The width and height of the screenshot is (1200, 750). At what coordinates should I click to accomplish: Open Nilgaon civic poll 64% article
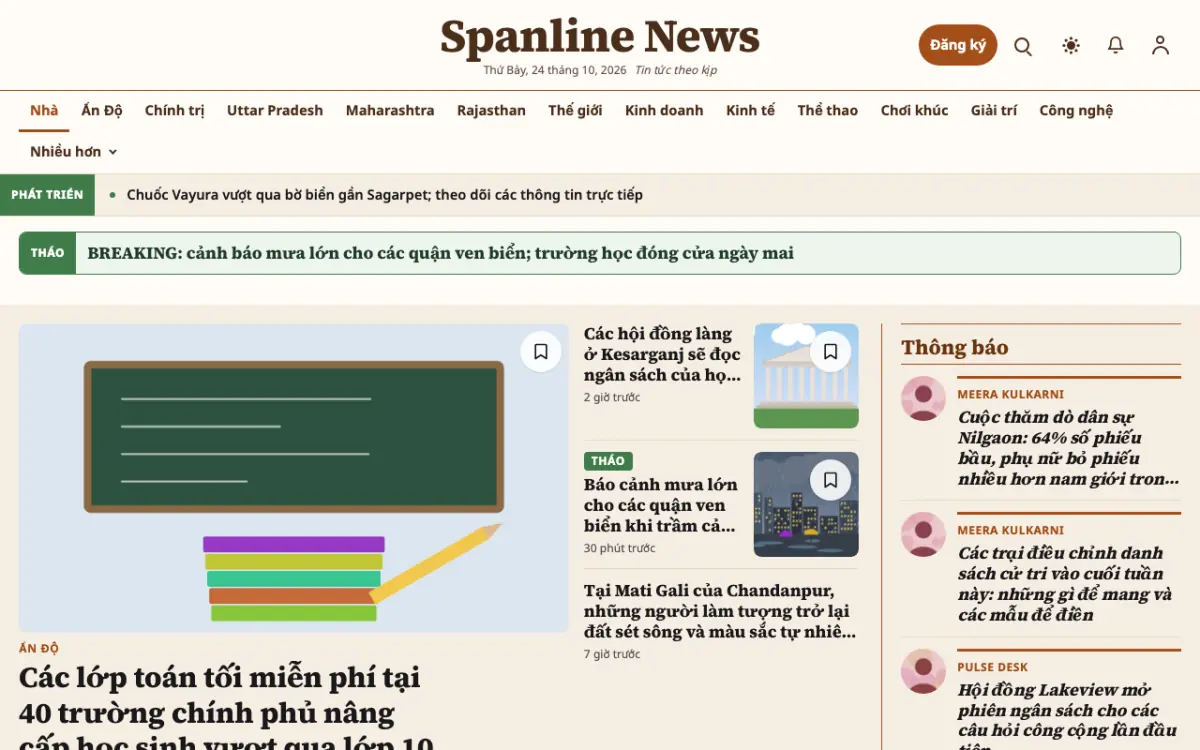[1069, 448]
